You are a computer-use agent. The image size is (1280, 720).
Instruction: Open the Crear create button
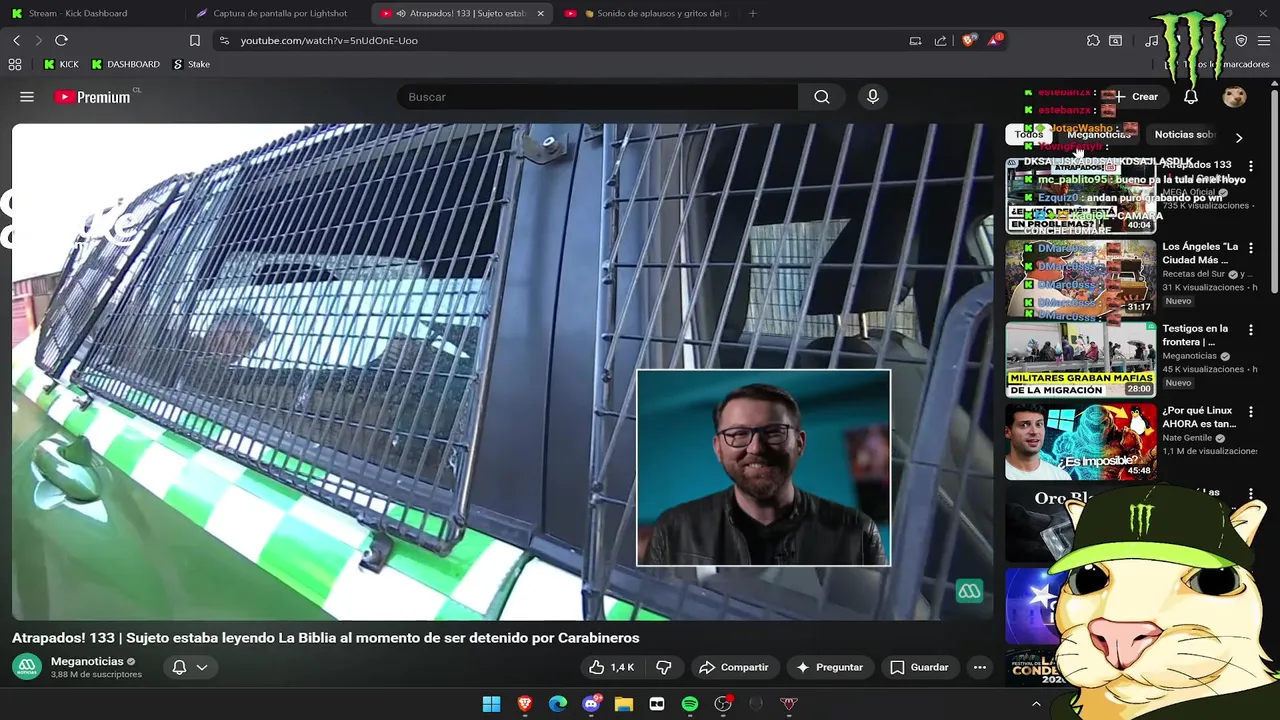pyautogui.click(x=1135, y=97)
